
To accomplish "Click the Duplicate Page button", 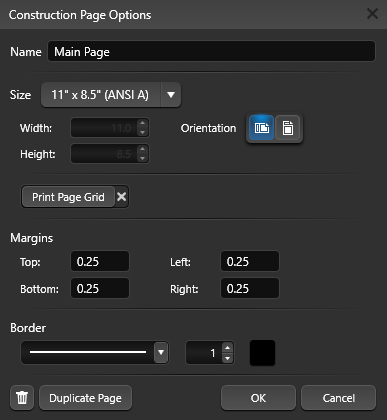I will [x=85, y=398].
